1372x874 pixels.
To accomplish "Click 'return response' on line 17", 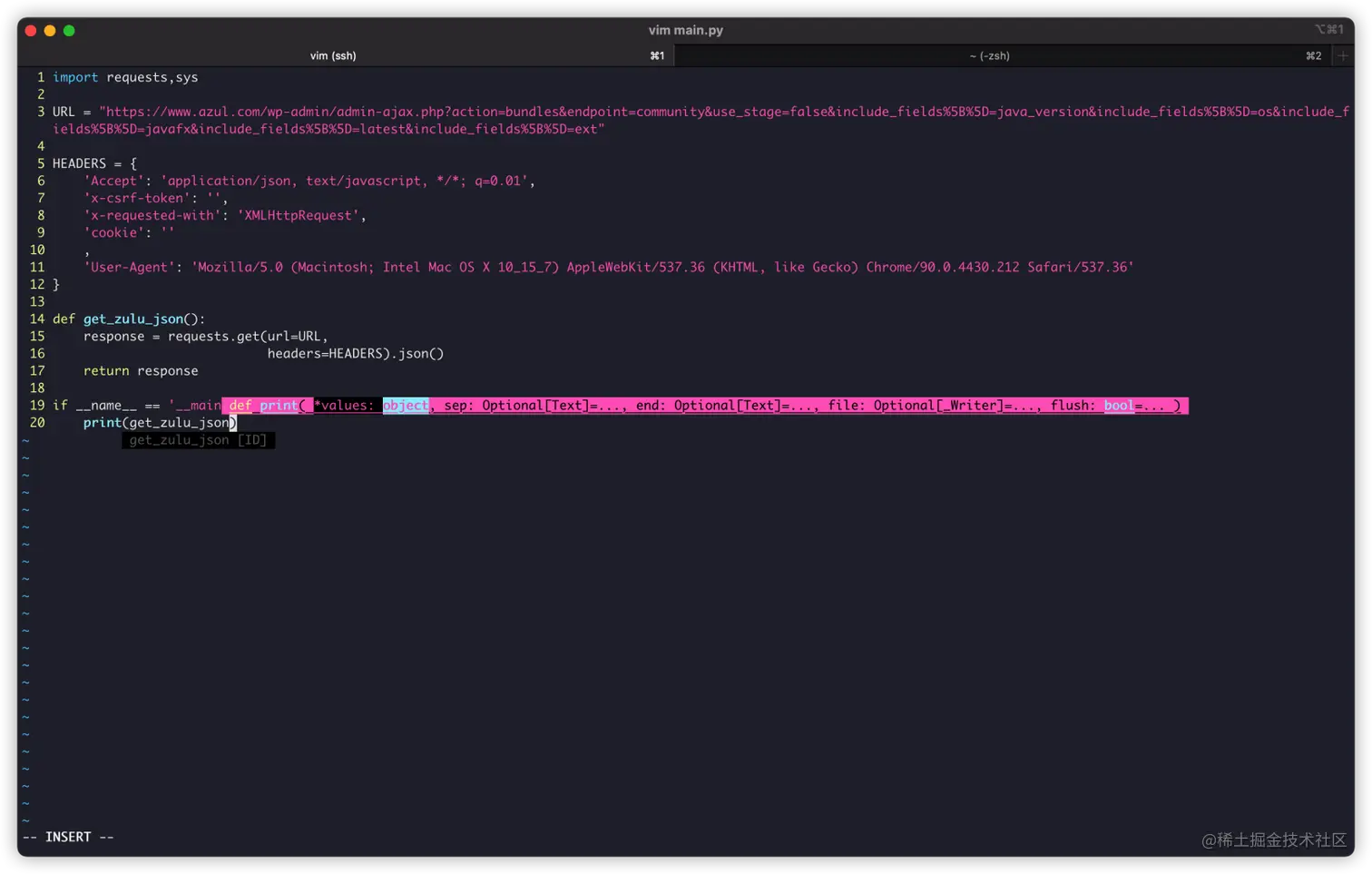I will pyautogui.click(x=141, y=370).
